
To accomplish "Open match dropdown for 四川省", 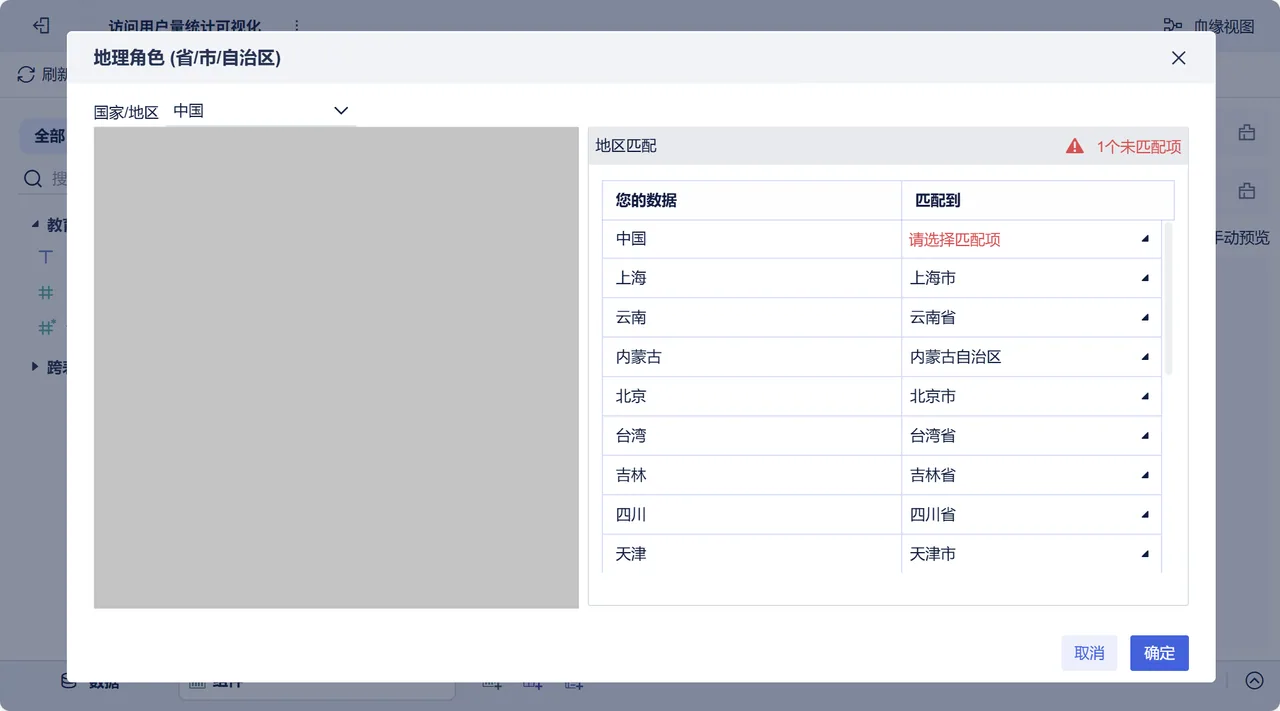I will click(1145, 515).
